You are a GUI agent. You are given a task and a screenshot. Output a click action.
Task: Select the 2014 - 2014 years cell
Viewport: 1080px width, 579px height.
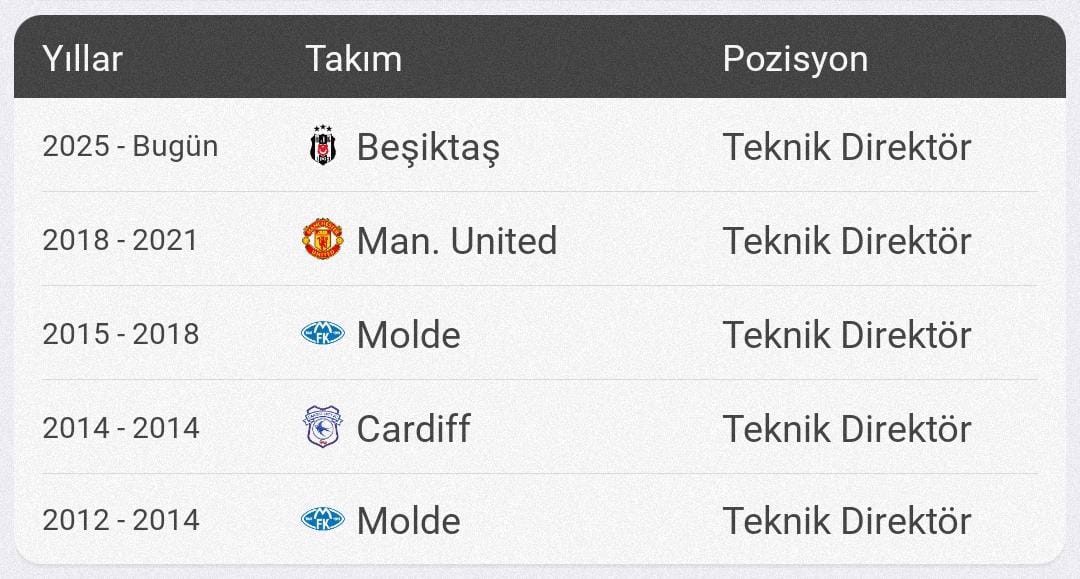[121, 428]
